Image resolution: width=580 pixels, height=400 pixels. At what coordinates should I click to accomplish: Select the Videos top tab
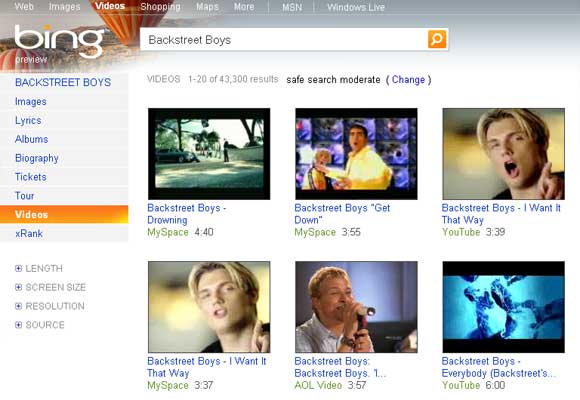tap(110, 6)
